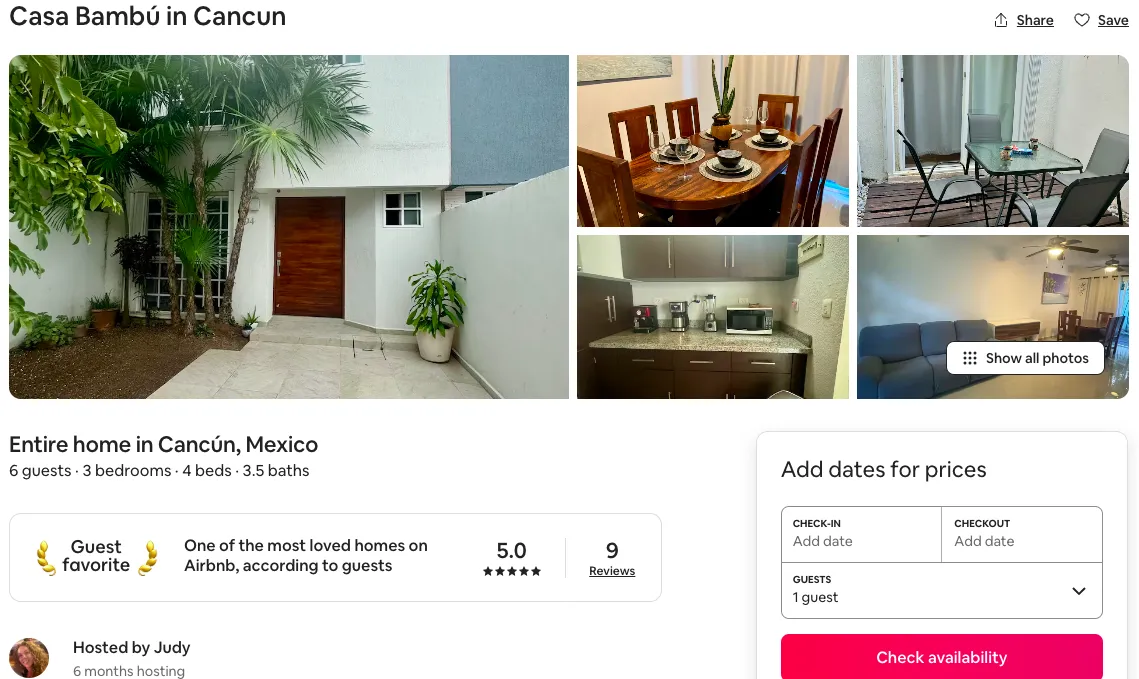Open the patio glass table photo

pyautogui.click(x=992, y=141)
